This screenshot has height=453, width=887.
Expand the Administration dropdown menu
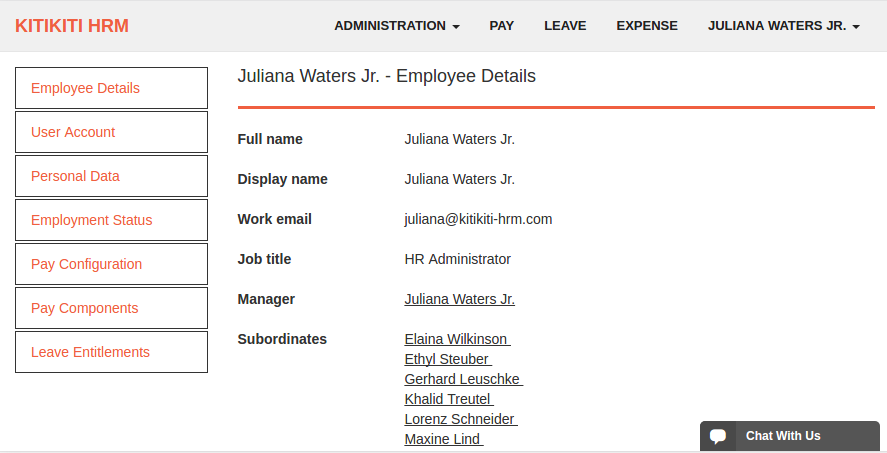396,26
